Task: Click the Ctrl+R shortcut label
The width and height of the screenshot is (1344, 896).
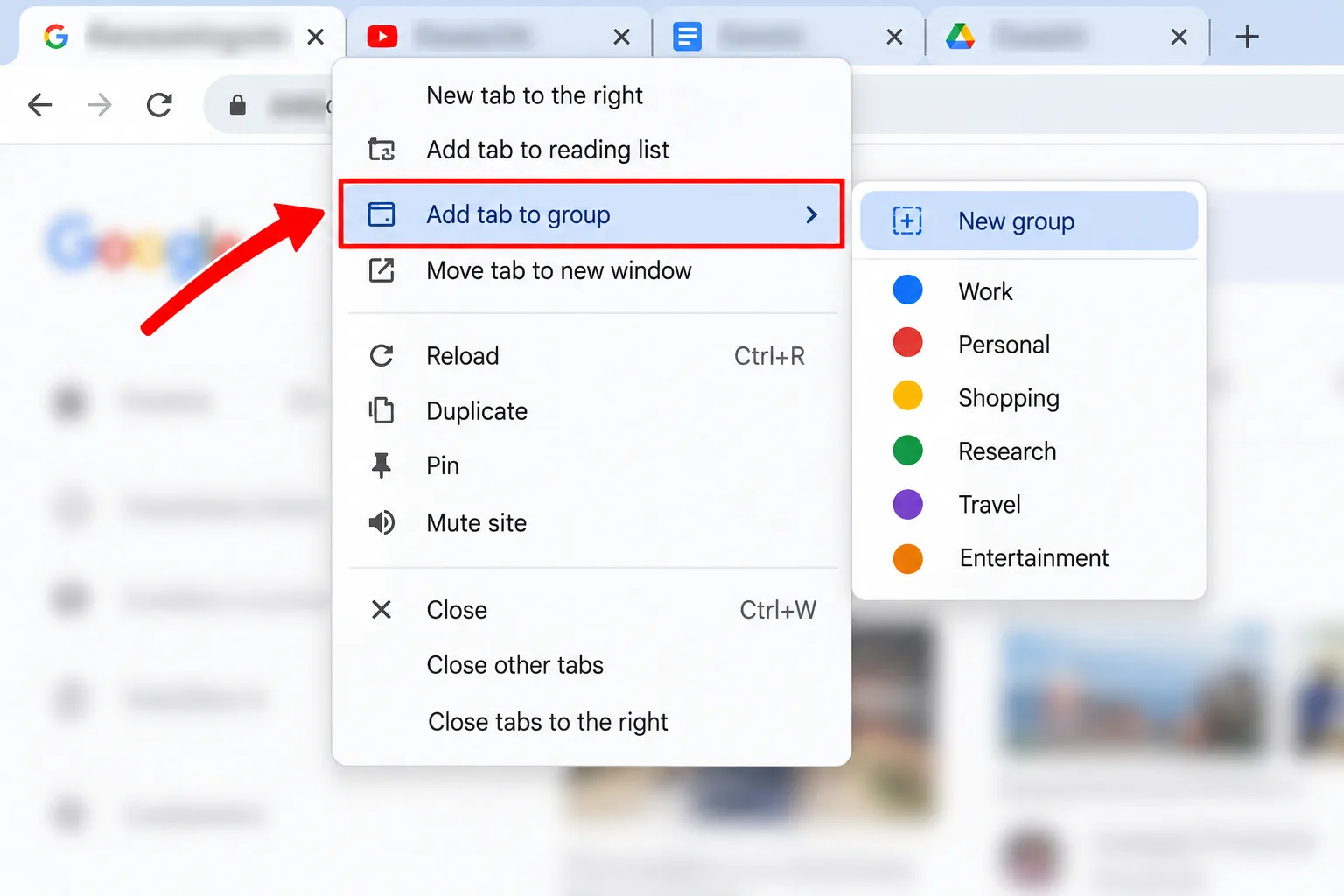Action: click(x=769, y=356)
